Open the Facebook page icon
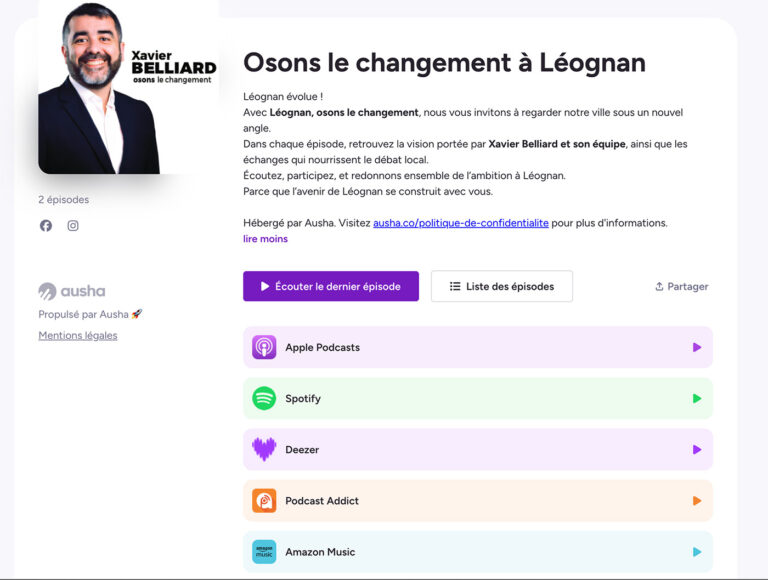This screenshot has height=580, width=768. click(46, 226)
